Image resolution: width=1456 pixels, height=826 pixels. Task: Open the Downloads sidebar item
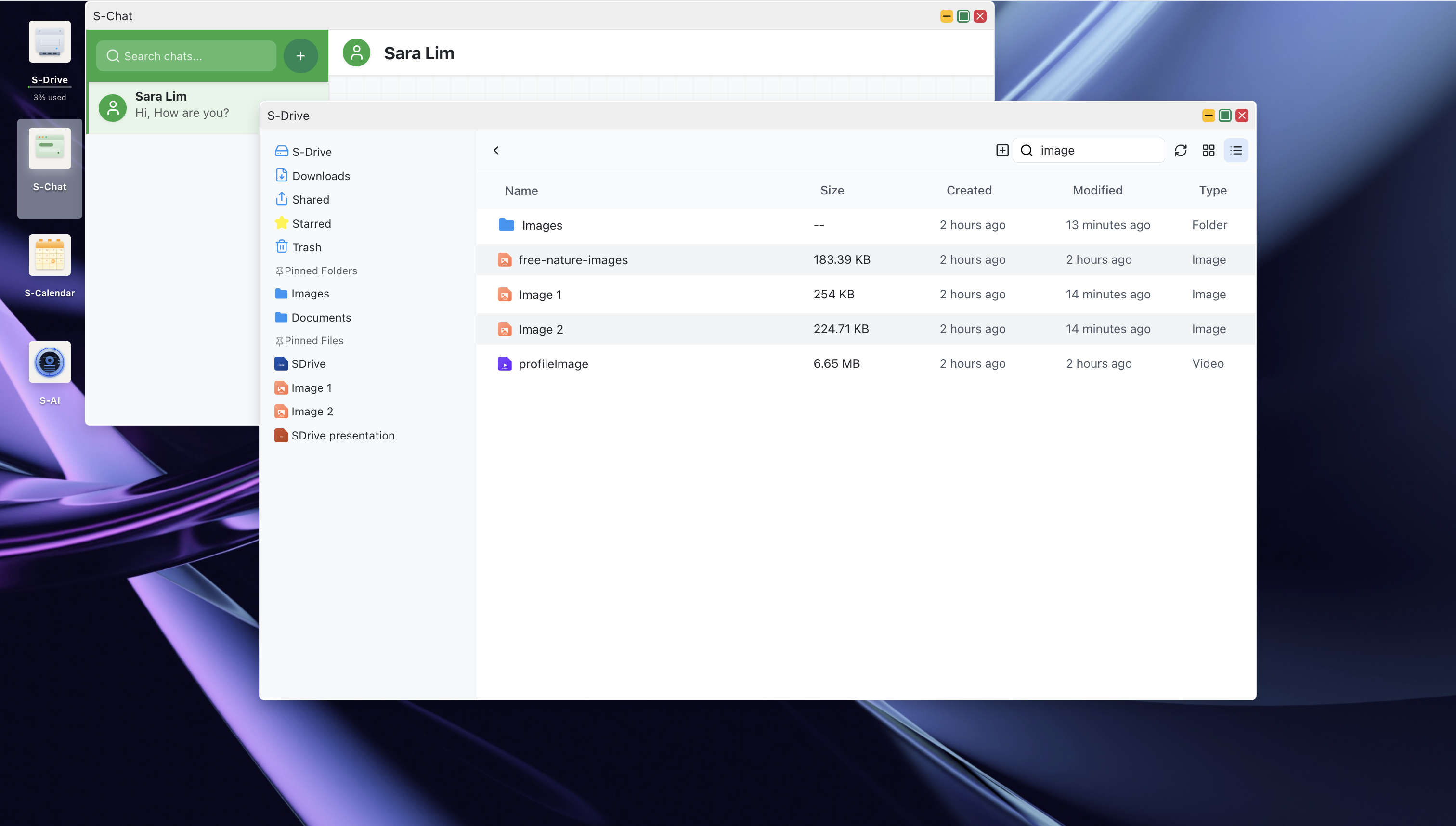click(321, 176)
